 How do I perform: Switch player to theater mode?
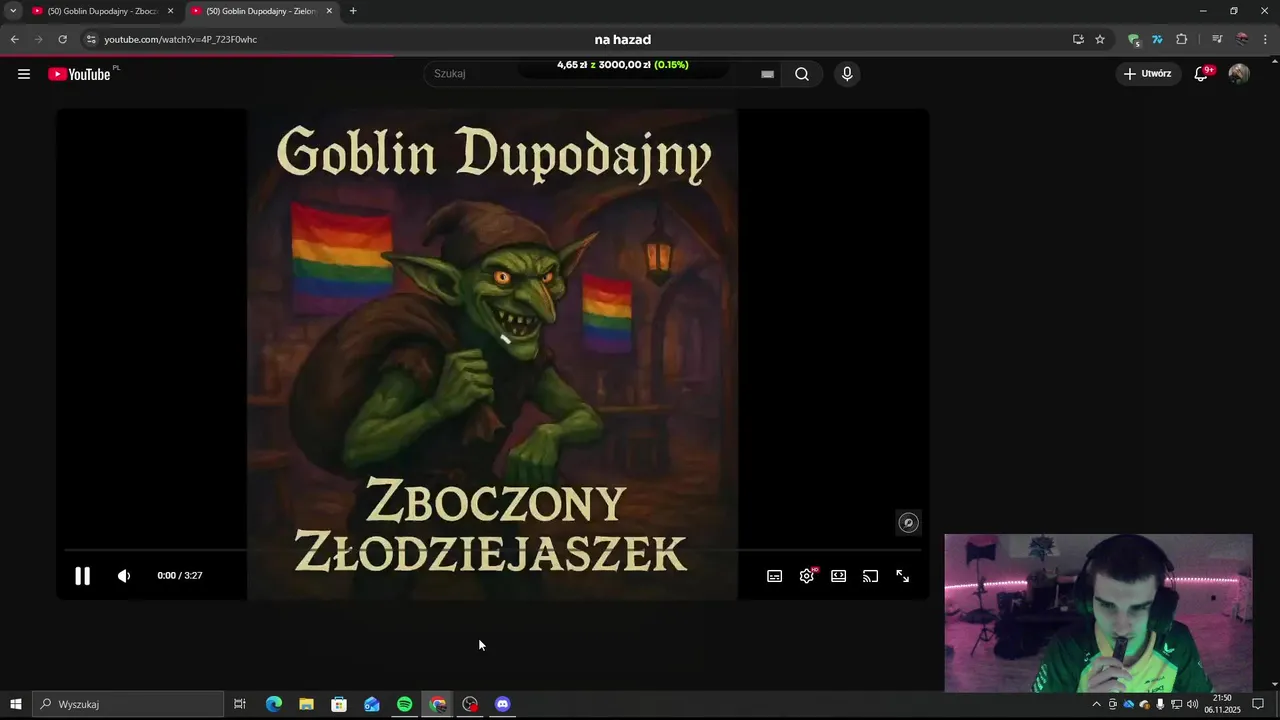coord(839,576)
